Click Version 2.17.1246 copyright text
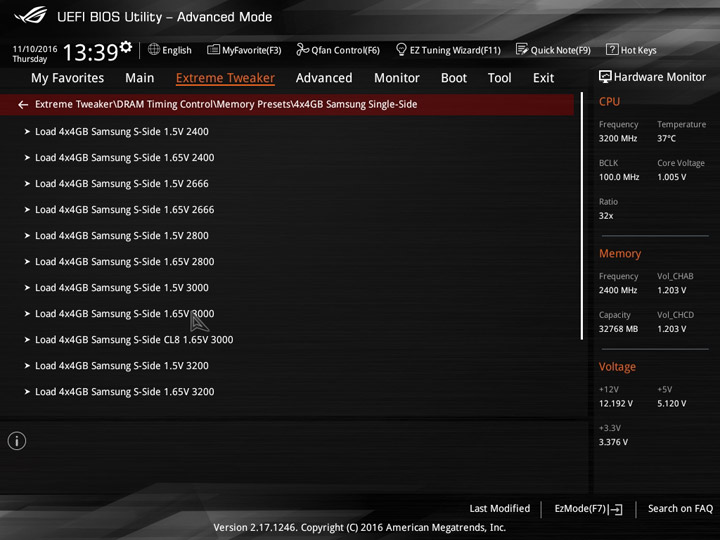 click(x=360, y=528)
